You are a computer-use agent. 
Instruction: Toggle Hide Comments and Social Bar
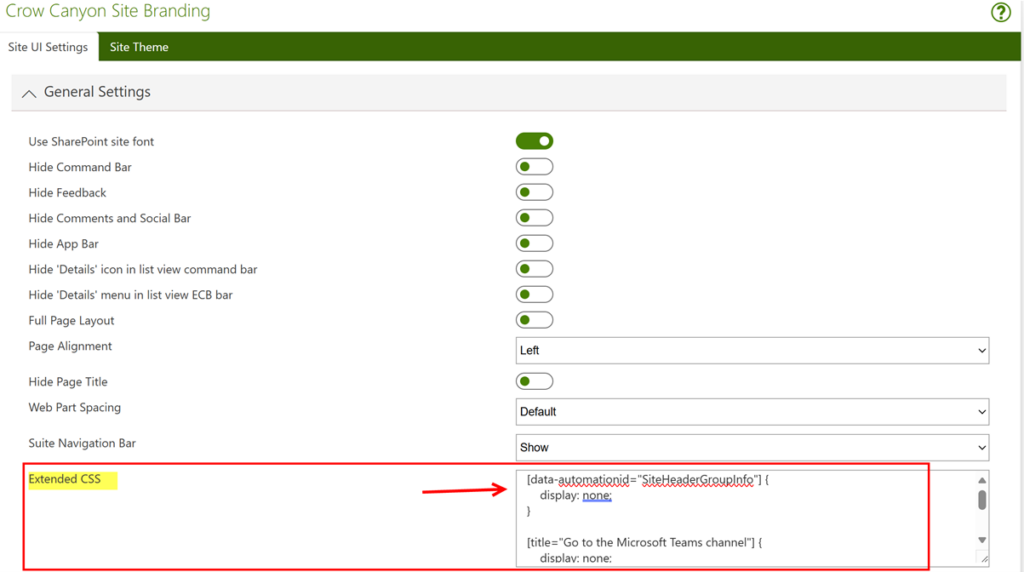pyautogui.click(x=534, y=217)
